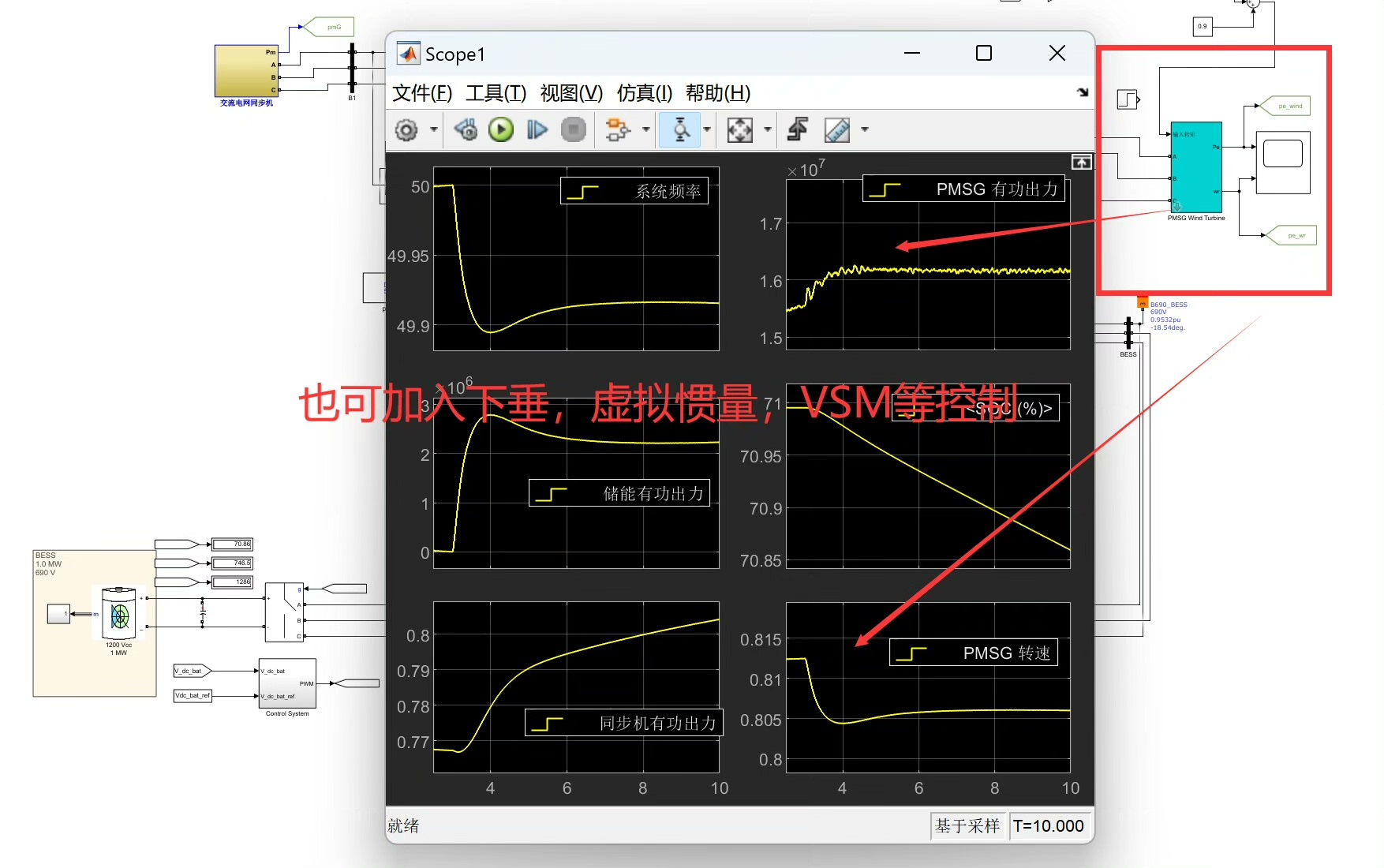Click the PMSG 转速 legend
This screenshot has width=1384, height=868.
coord(973,653)
